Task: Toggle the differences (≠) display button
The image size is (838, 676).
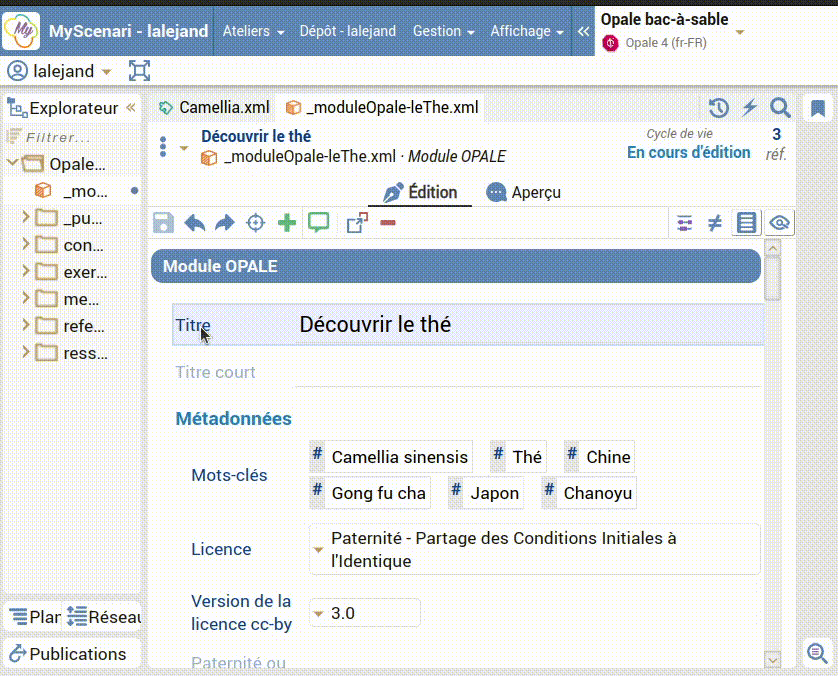Action: pos(714,223)
